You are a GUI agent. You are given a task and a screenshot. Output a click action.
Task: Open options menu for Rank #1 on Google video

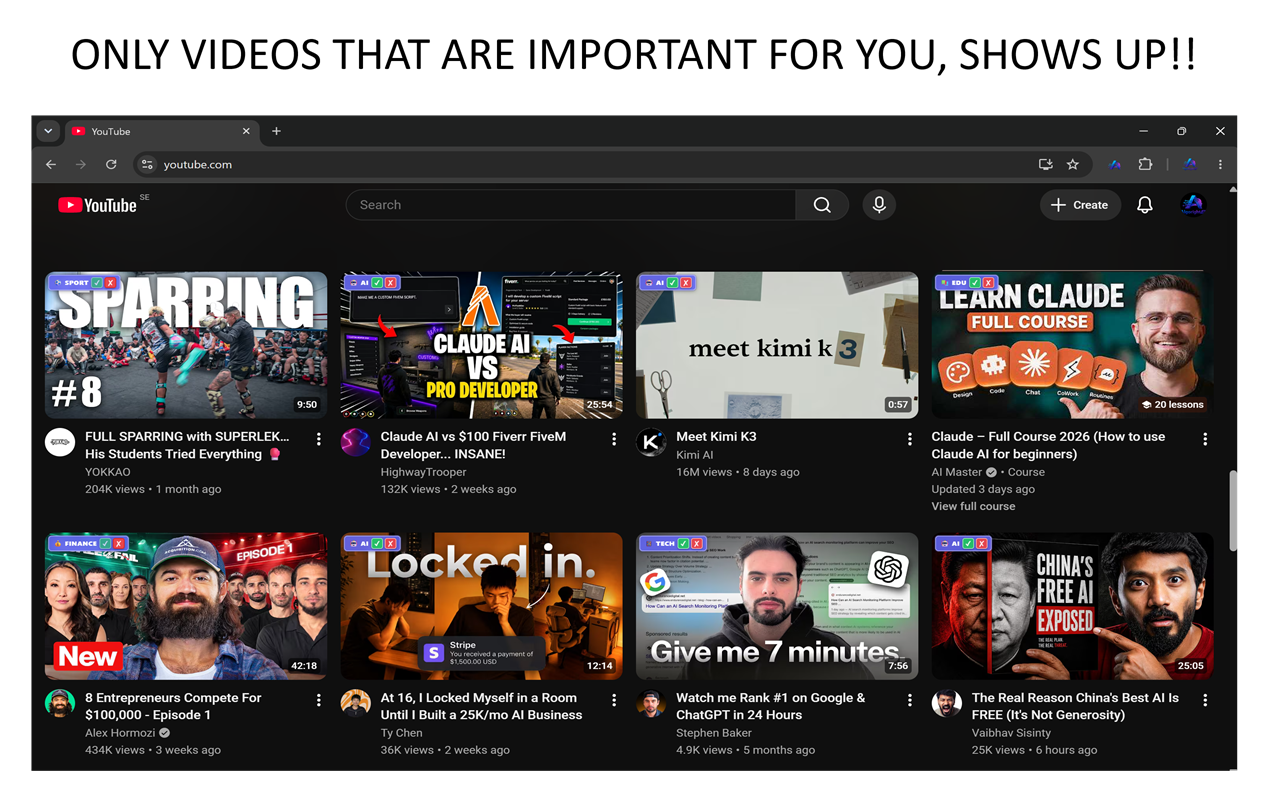point(910,700)
